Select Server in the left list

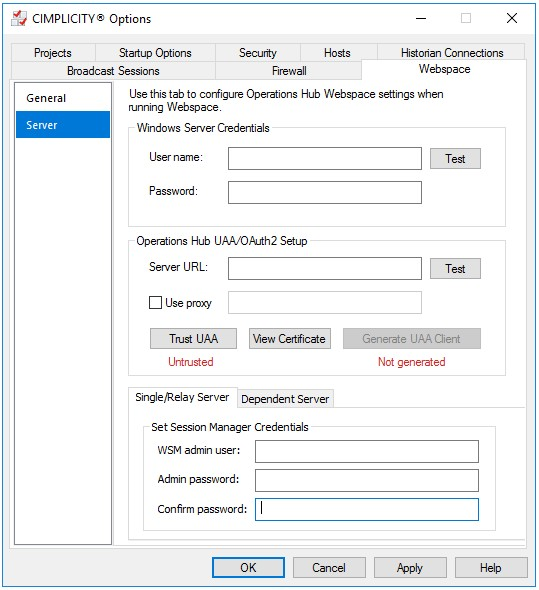click(63, 125)
